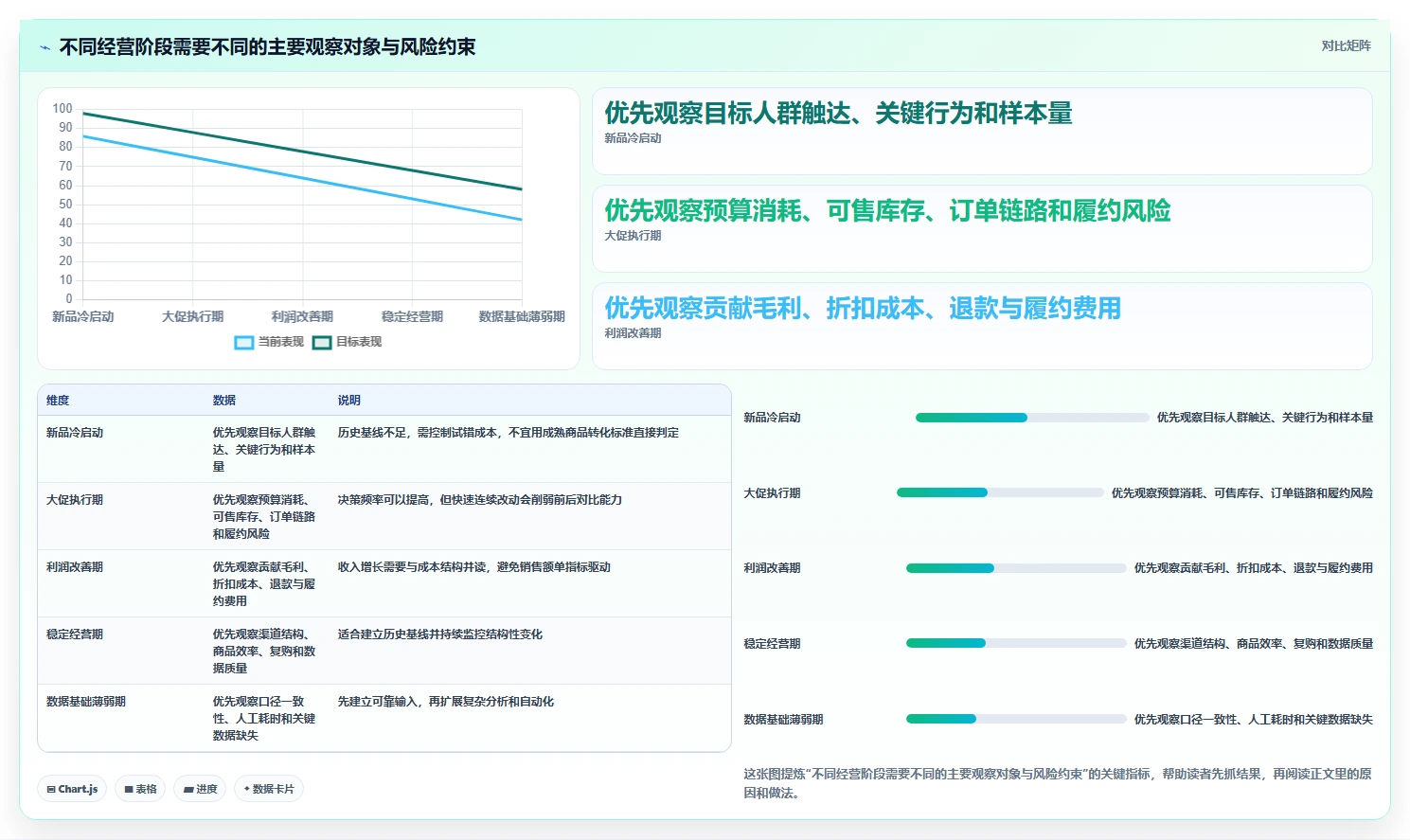Screen dimensions: 1410x840
Task: Click the 新品冷启动 label beside its progress bar
Action: 772,418
